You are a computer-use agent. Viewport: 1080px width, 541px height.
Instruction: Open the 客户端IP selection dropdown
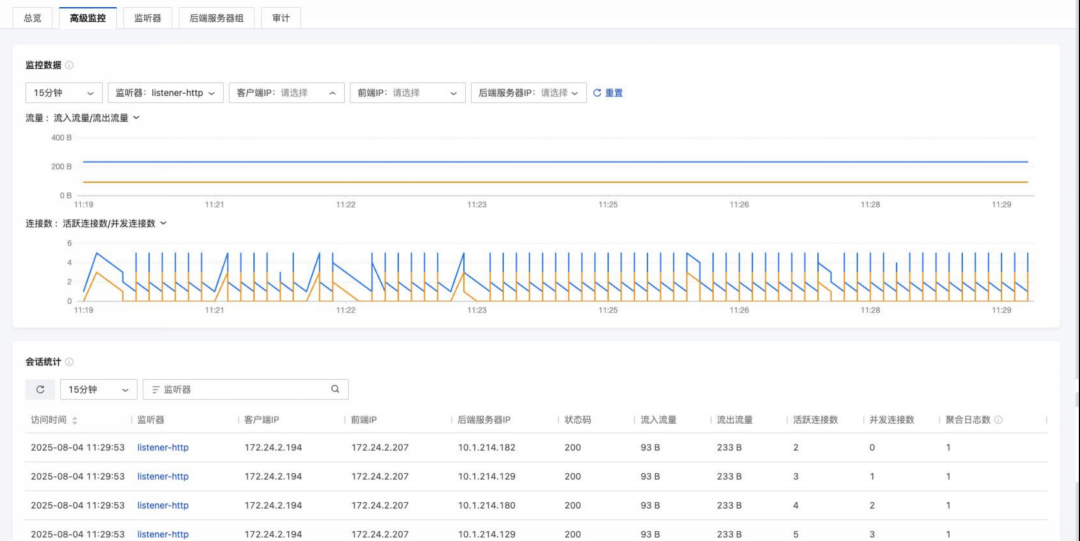pyautogui.click(x=287, y=93)
